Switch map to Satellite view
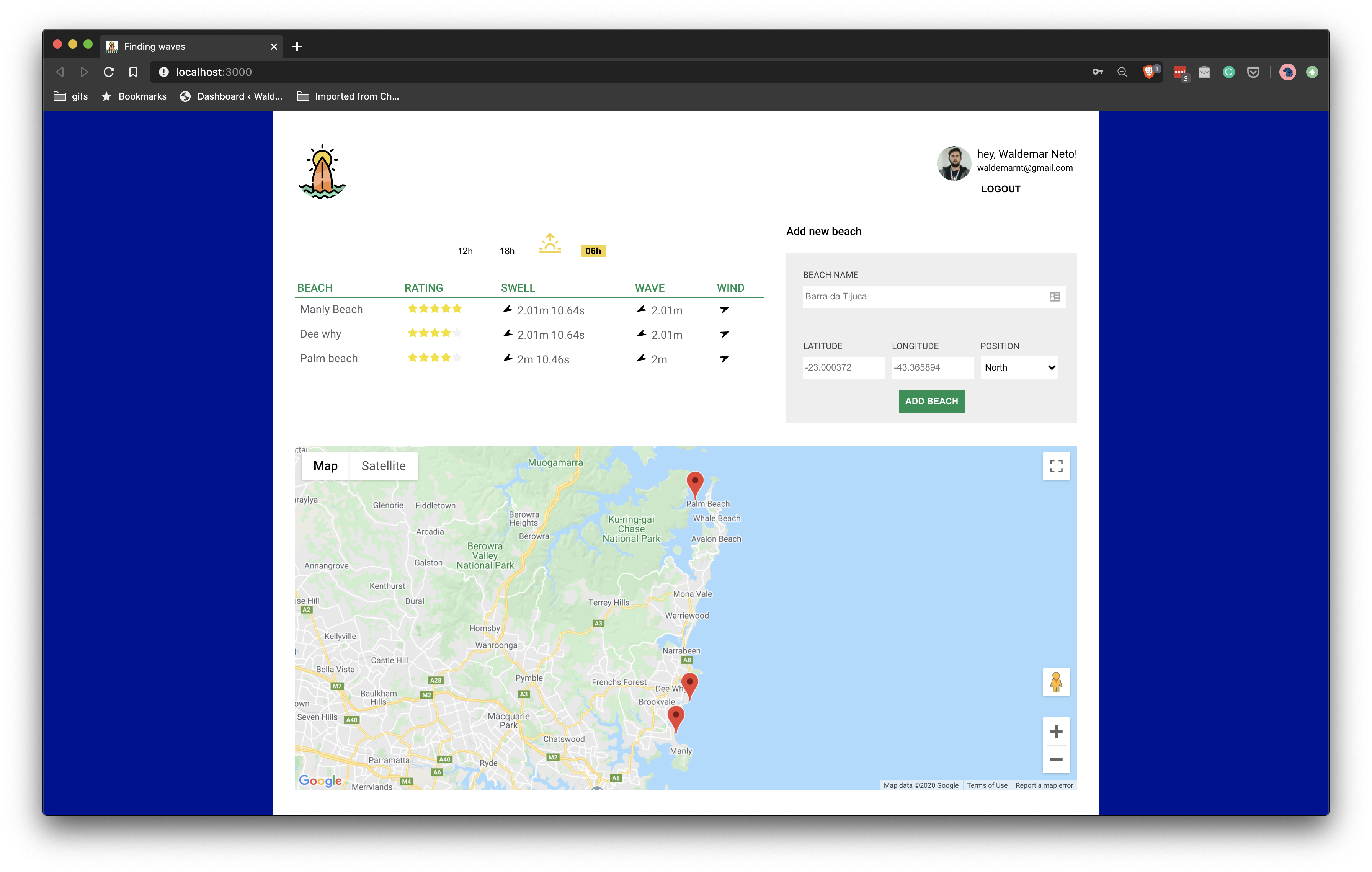 click(384, 466)
